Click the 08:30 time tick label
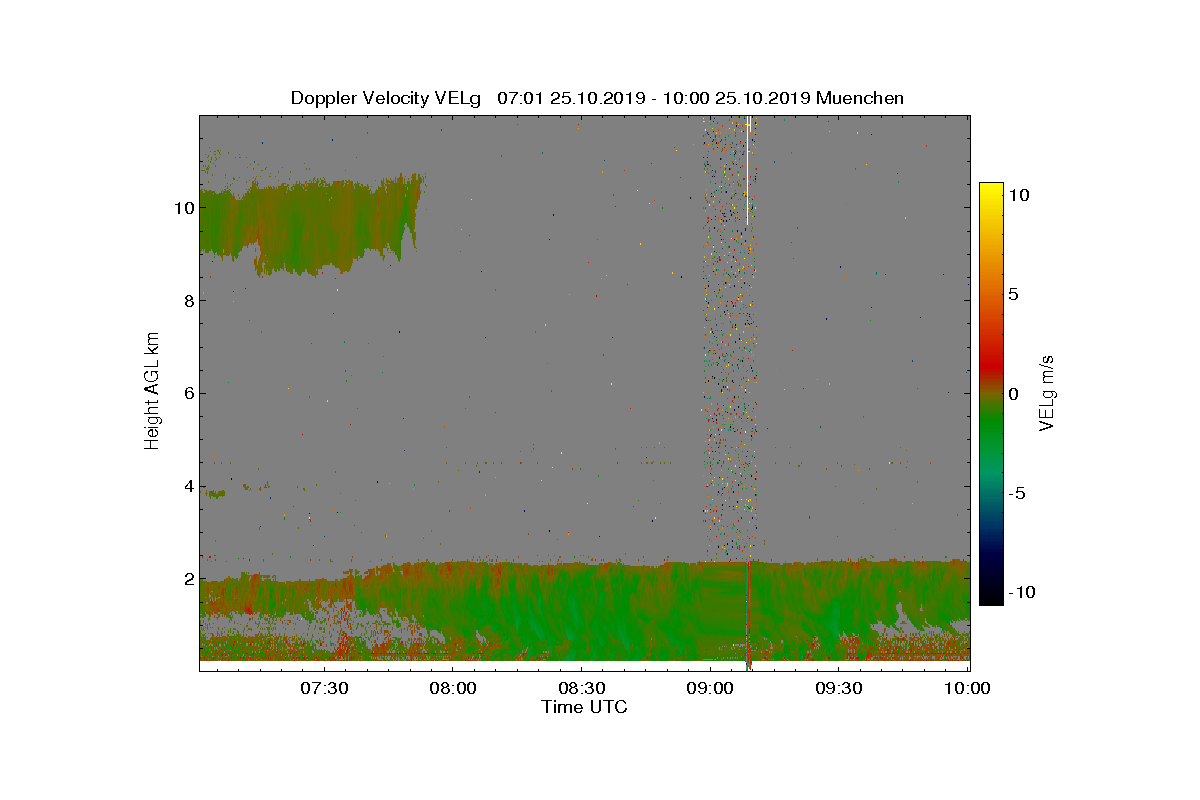 tap(582, 688)
